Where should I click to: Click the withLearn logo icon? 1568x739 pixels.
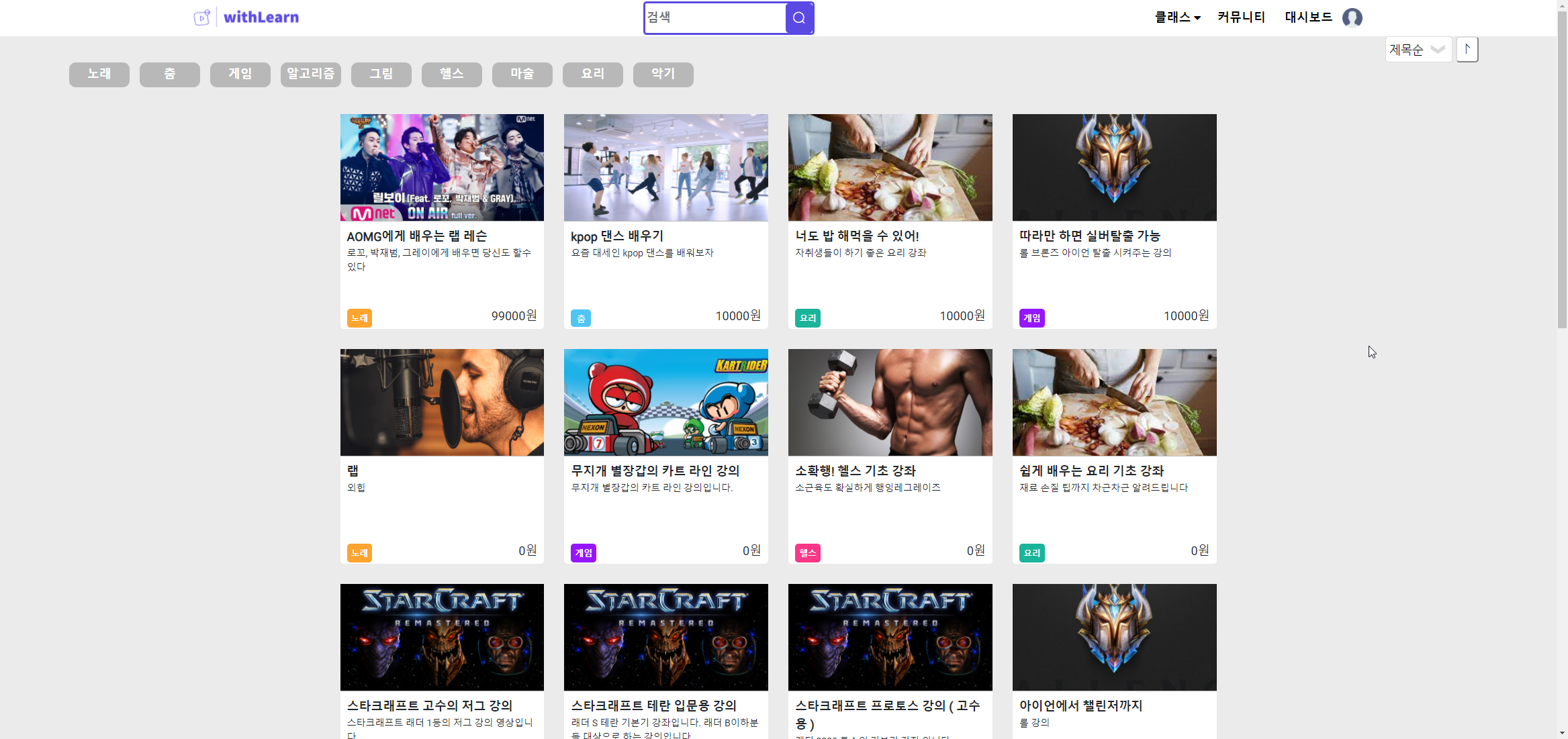point(202,17)
